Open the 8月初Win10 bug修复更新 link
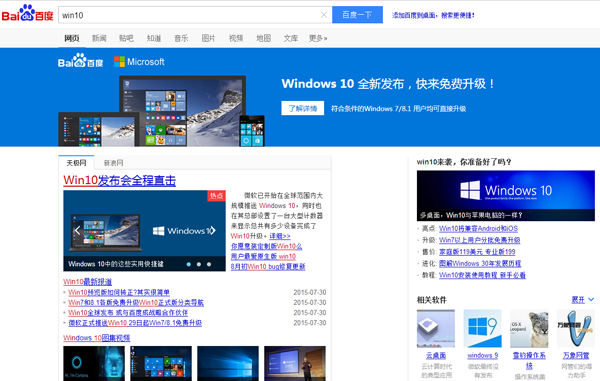Image resolution: width=600 pixels, height=381 pixels. point(268,266)
